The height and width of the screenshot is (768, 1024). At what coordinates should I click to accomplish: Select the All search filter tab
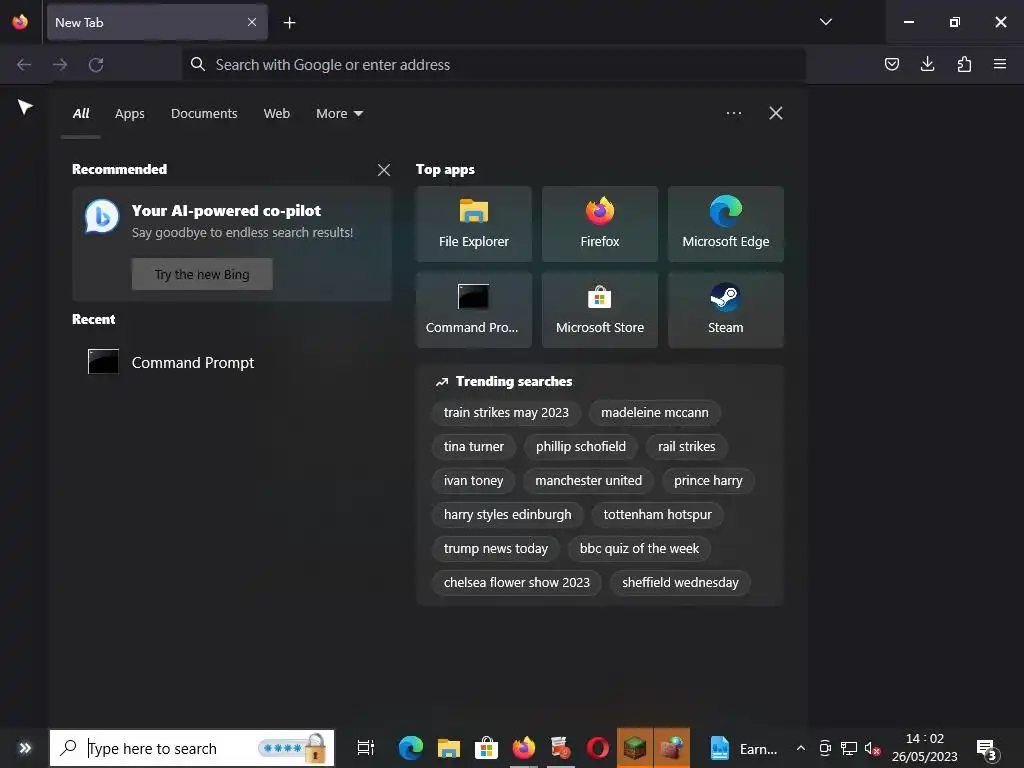tap(81, 114)
